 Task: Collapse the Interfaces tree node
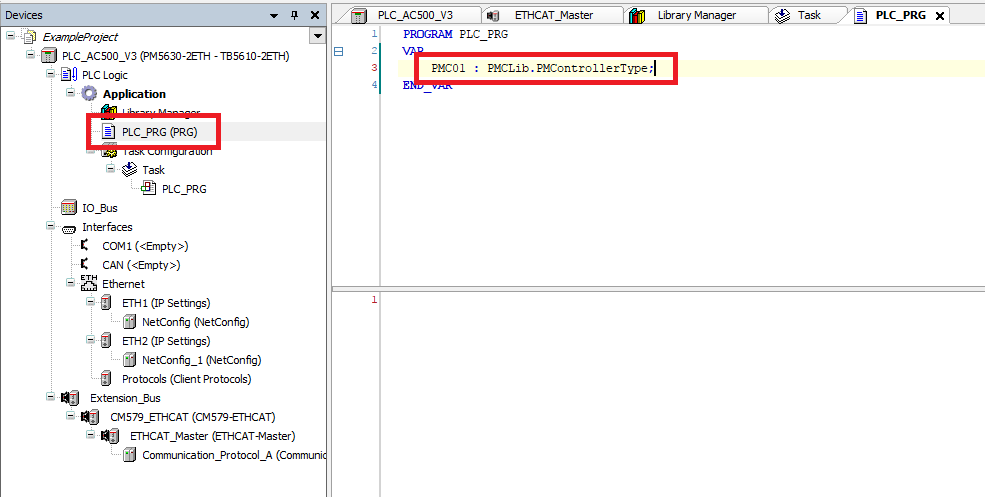point(51,227)
